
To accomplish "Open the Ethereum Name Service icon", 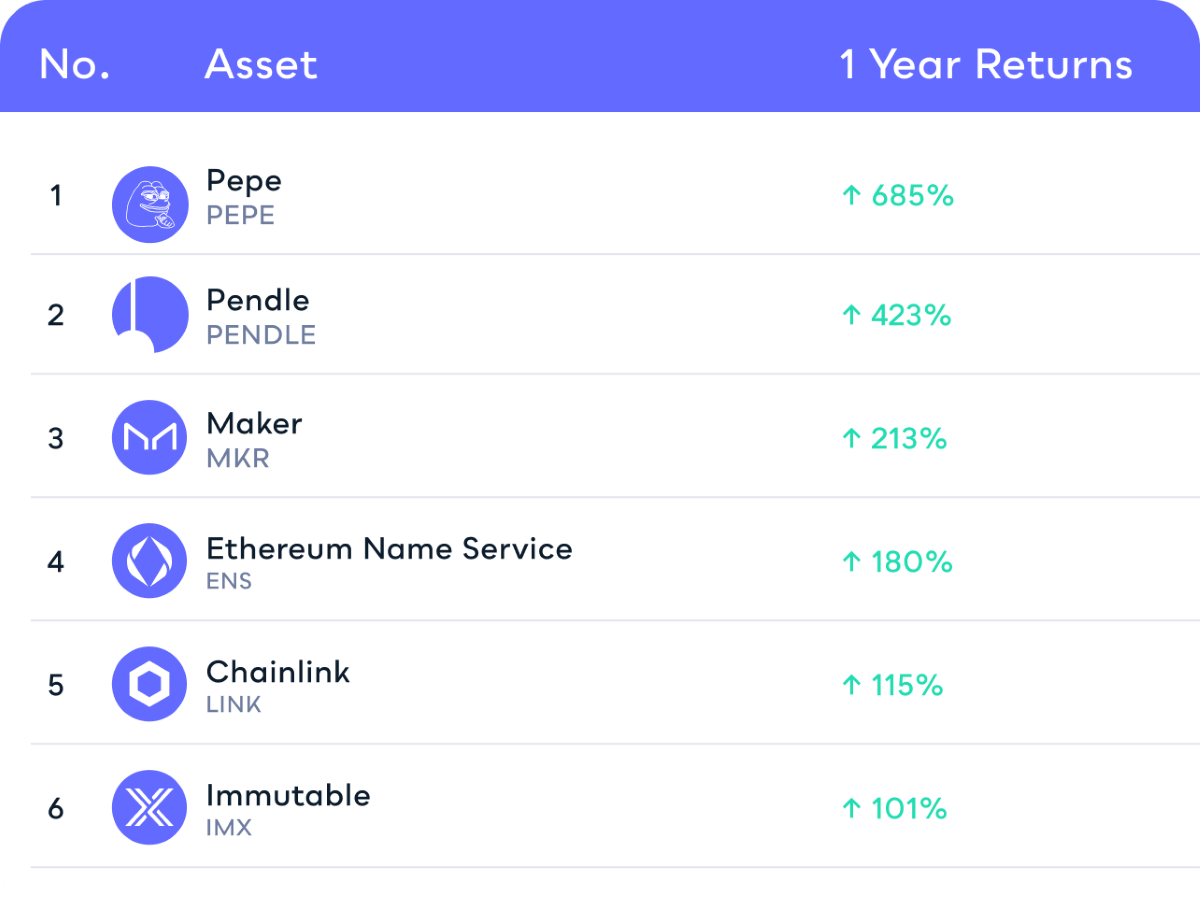I will coord(150,561).
